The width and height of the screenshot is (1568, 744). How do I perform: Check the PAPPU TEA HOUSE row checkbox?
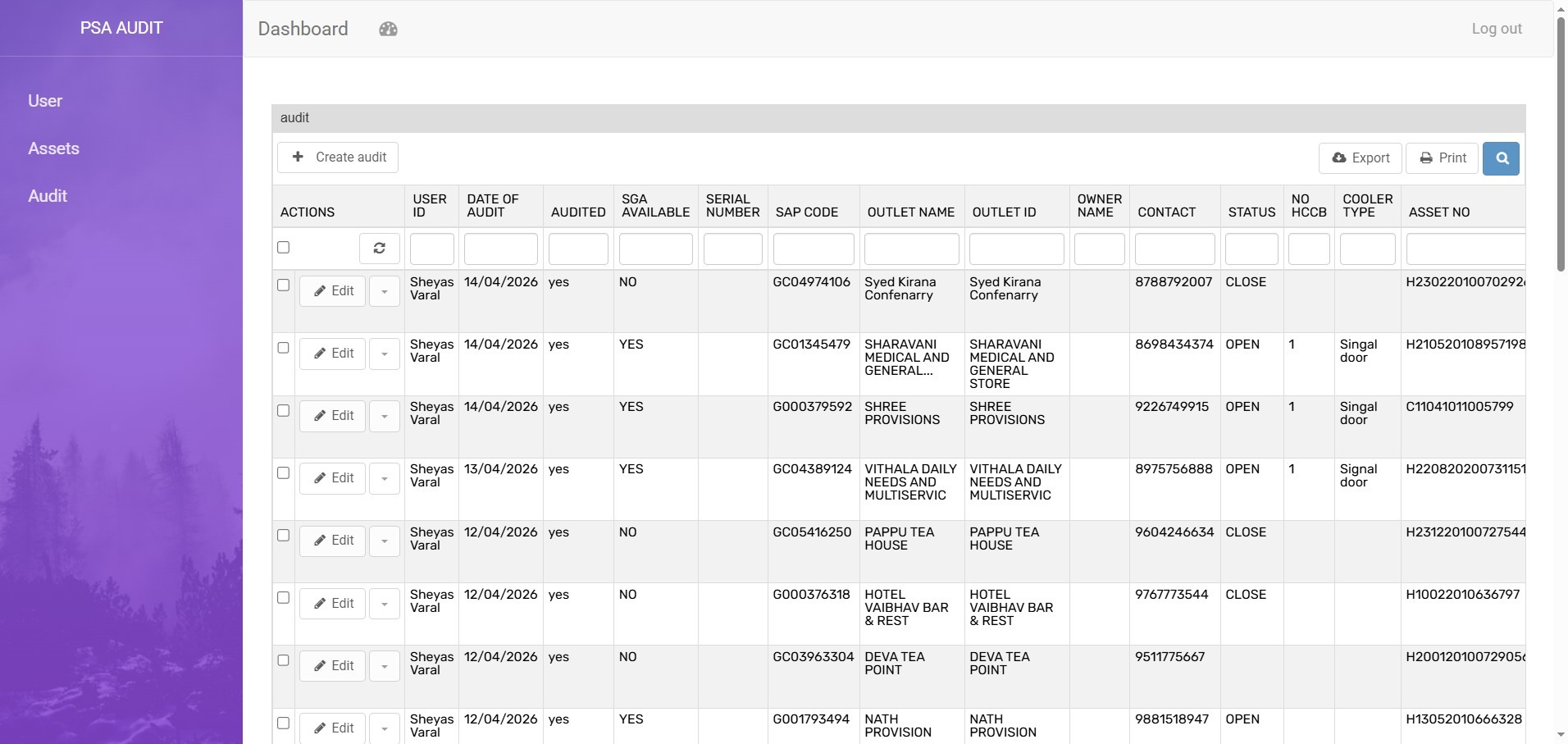284,535
